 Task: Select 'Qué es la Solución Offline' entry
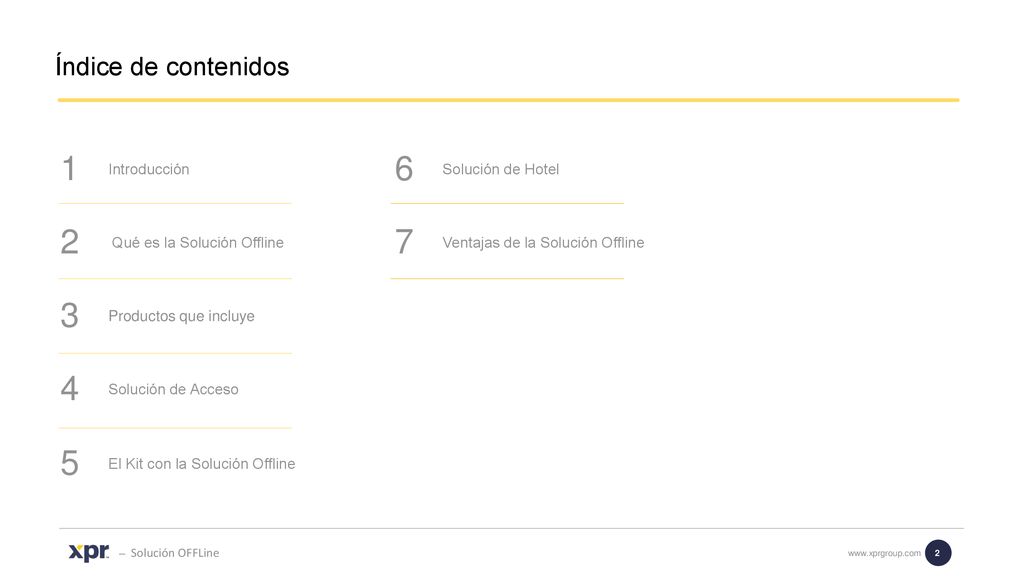pos(197,242)
